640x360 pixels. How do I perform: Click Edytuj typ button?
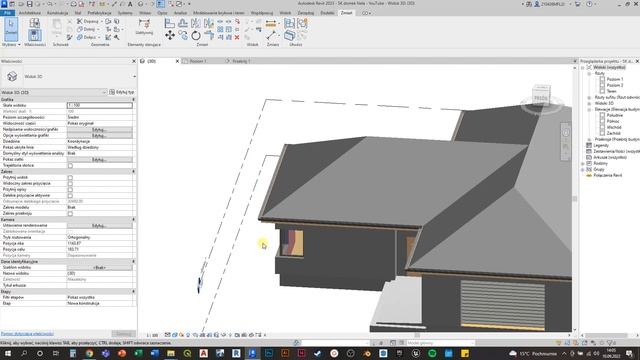tap(122, 93)
